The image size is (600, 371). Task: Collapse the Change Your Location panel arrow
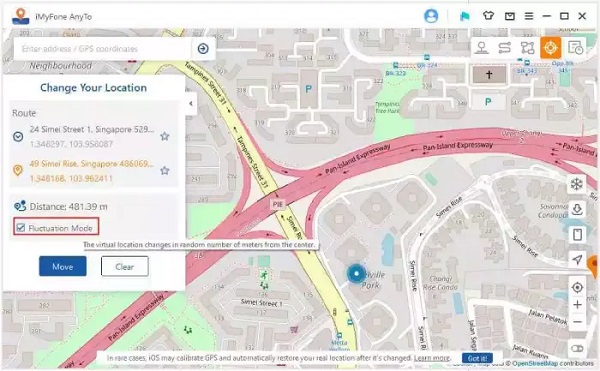pos(191,103)
